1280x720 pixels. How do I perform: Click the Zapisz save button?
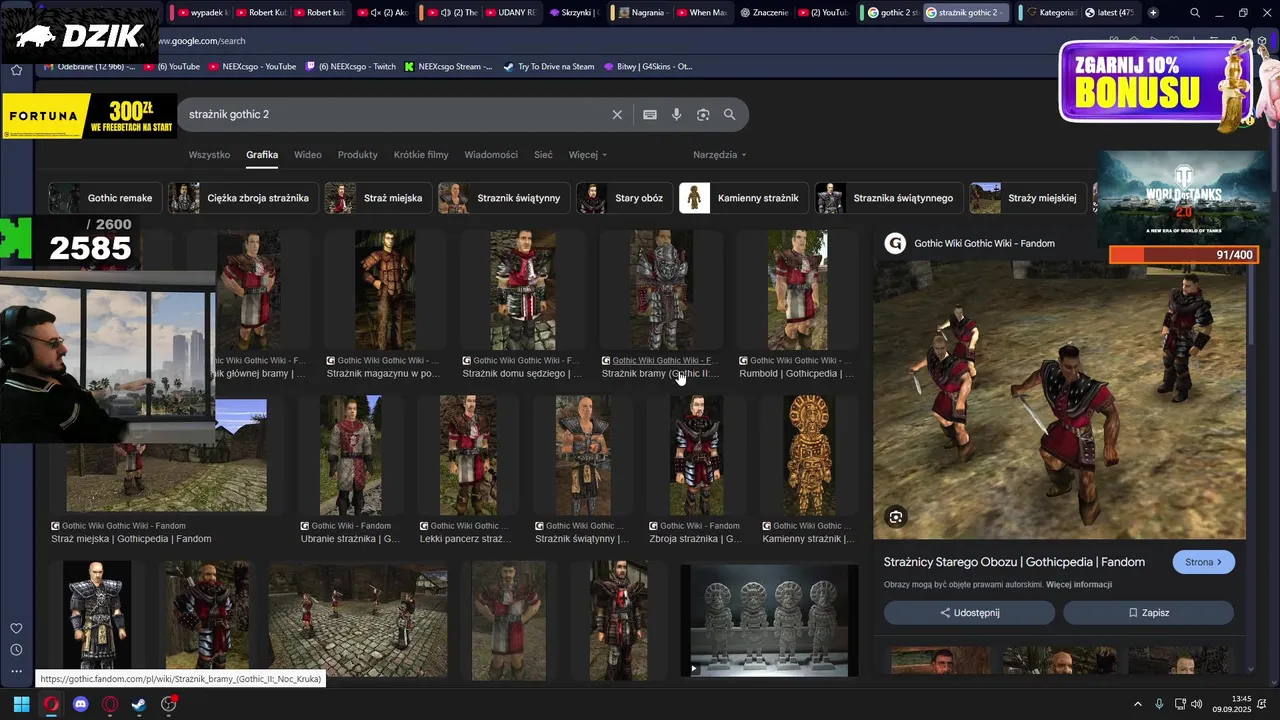(1148, 613)
